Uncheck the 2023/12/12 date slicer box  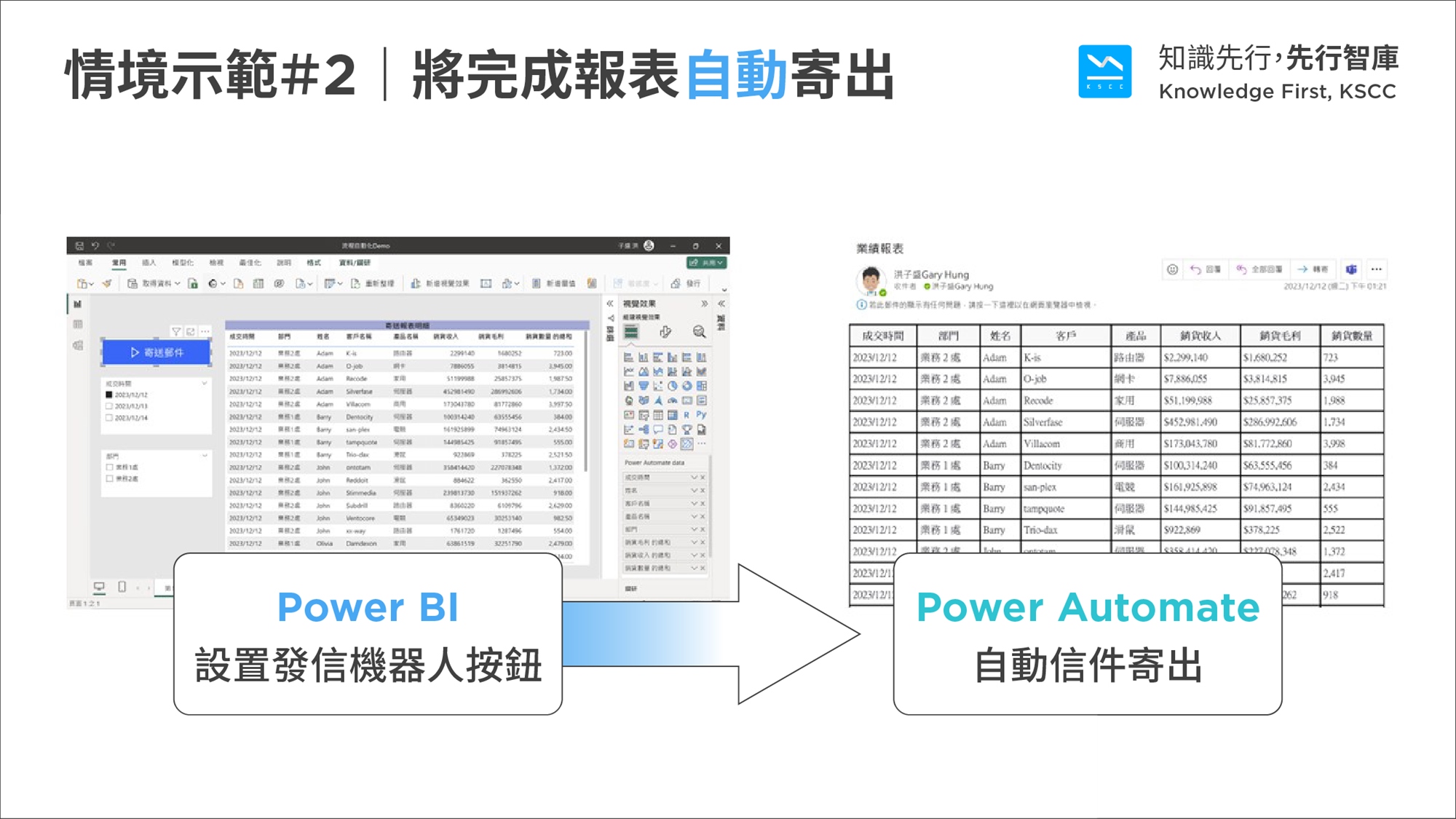click(x=109, y=395)
